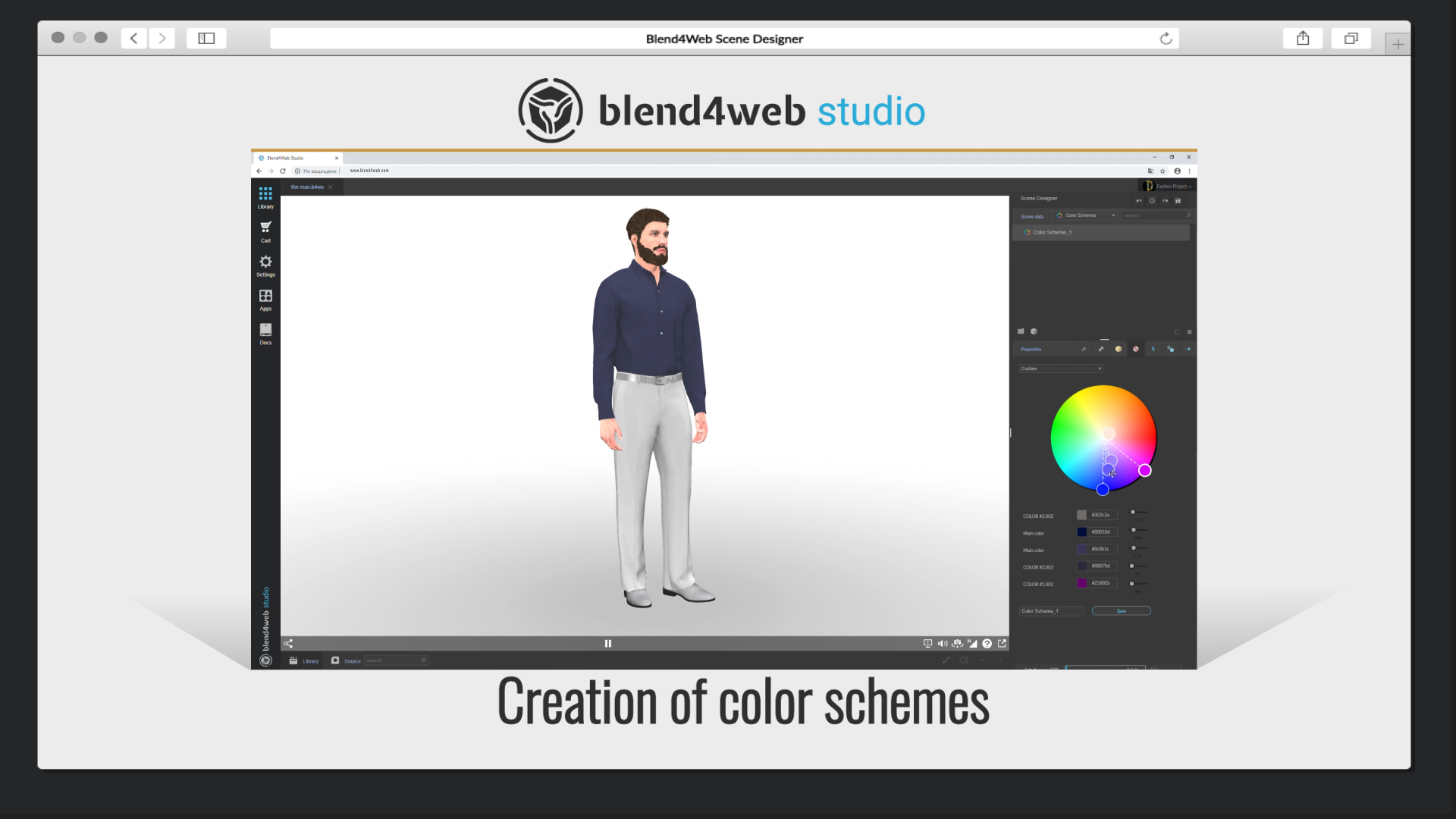Viewport: 1456px width, 819px height.
Task: Pause the scene playback
Action: pyautogui.click(x=607, y=643)
